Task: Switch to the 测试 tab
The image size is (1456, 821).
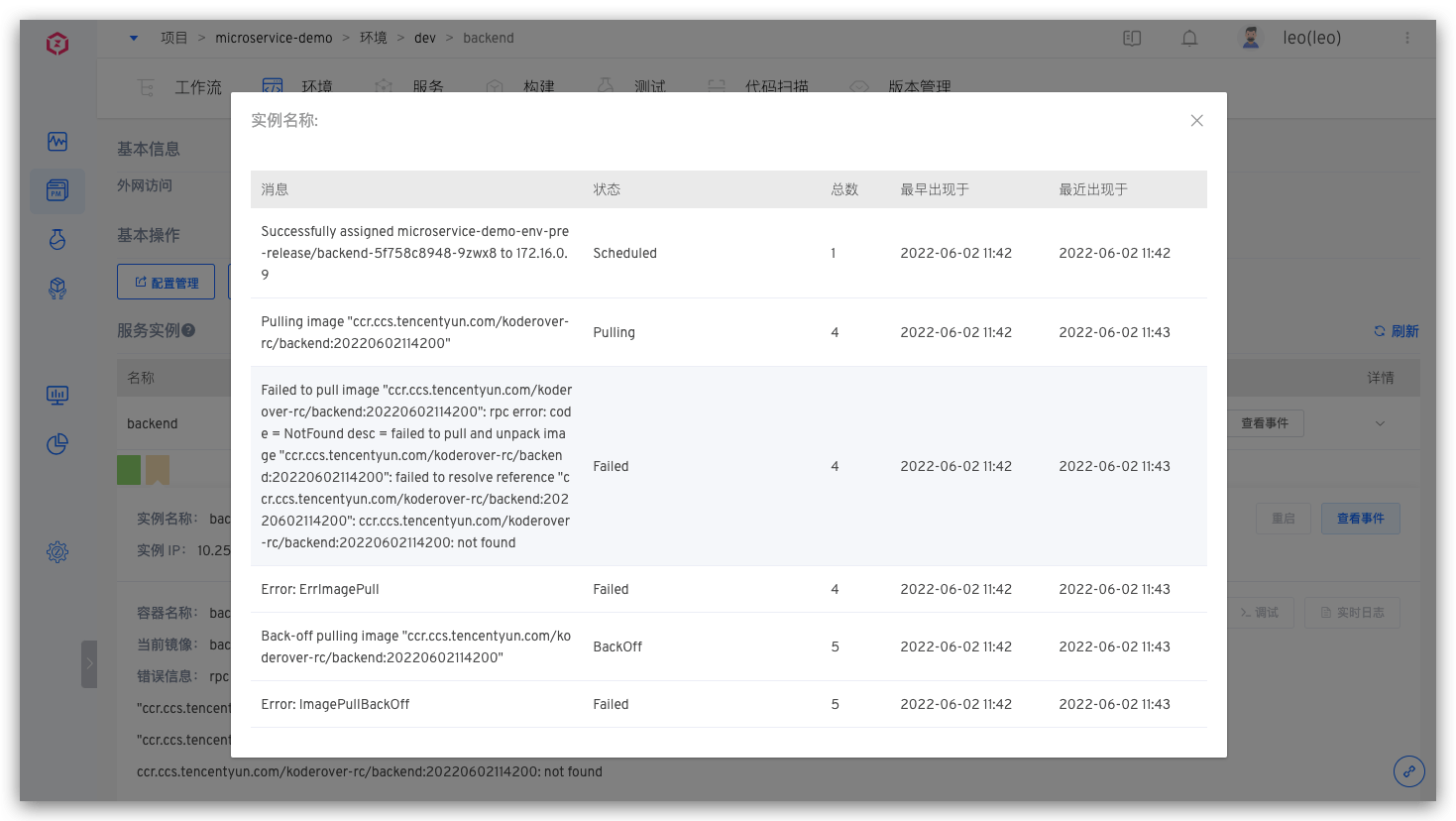Action: click(x=631, y=86)
